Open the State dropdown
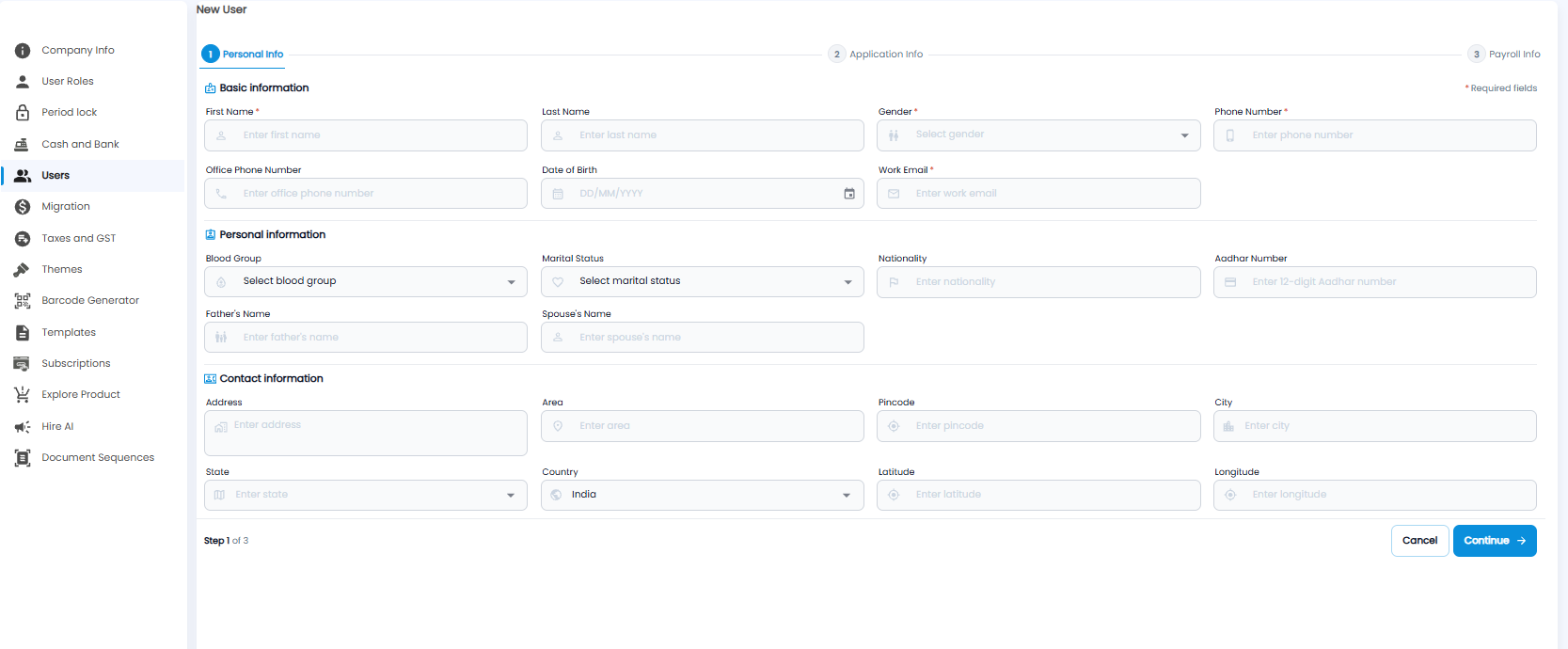Screen dimensions: 1568x649 tap(366, 496)
